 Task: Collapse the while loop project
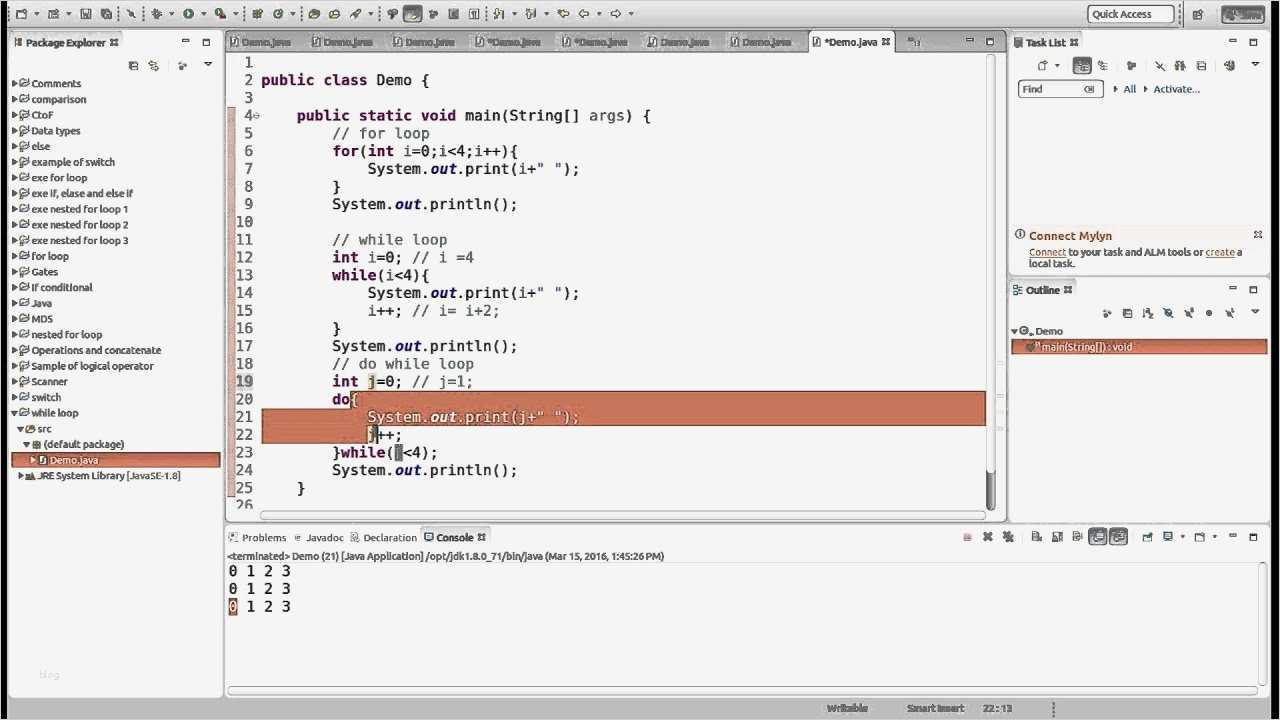(x=15, y=413)
